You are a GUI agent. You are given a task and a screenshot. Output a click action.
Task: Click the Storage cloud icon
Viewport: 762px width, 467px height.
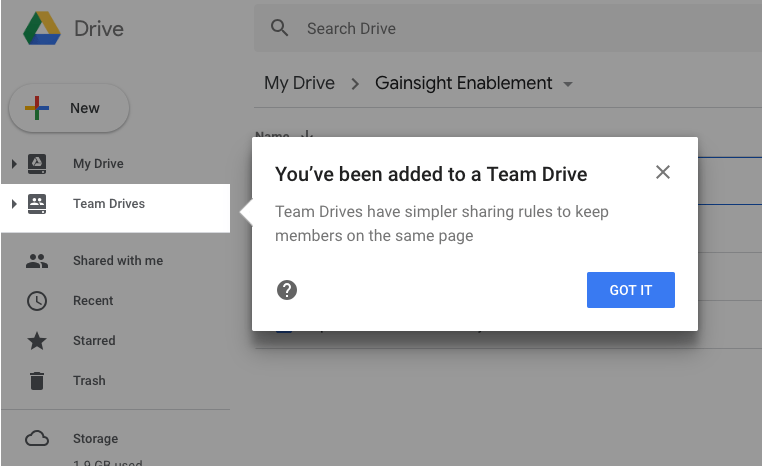[x=37, y=439]
